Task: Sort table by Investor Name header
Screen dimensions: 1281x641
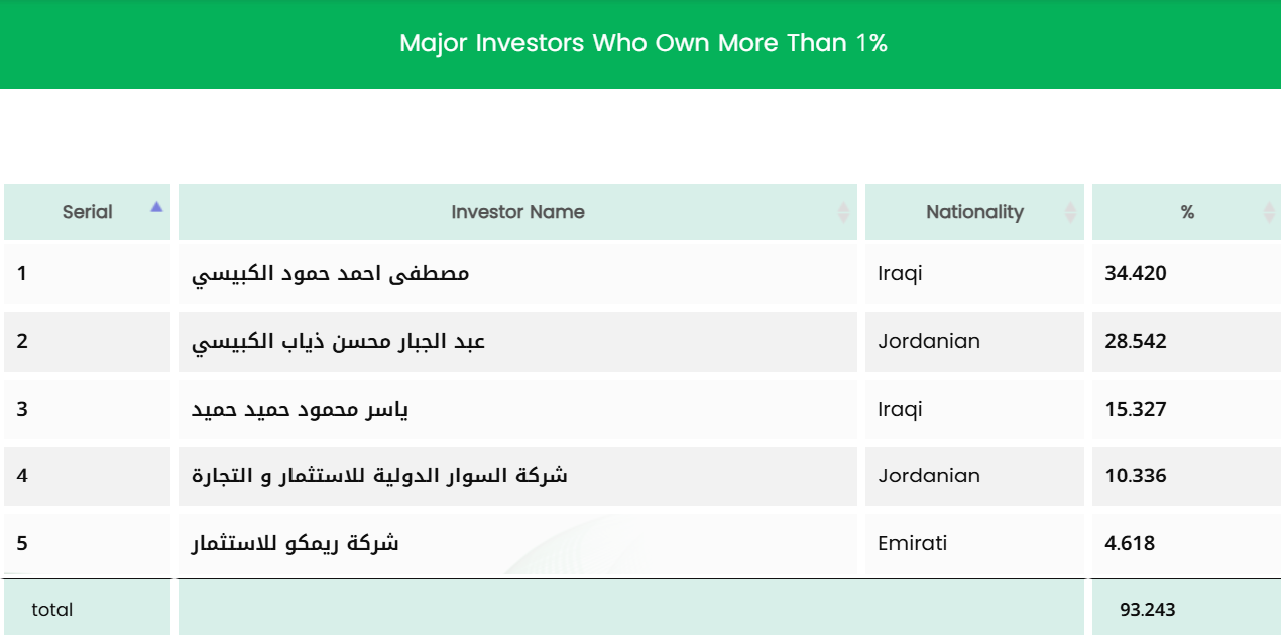Action: (517, 212)
